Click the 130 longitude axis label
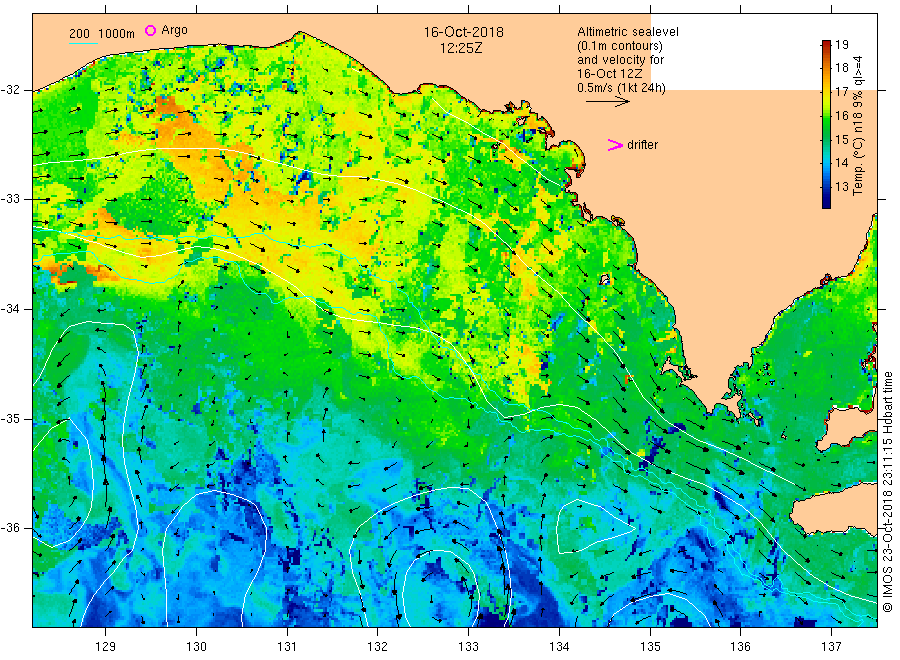 click(196, 646)
